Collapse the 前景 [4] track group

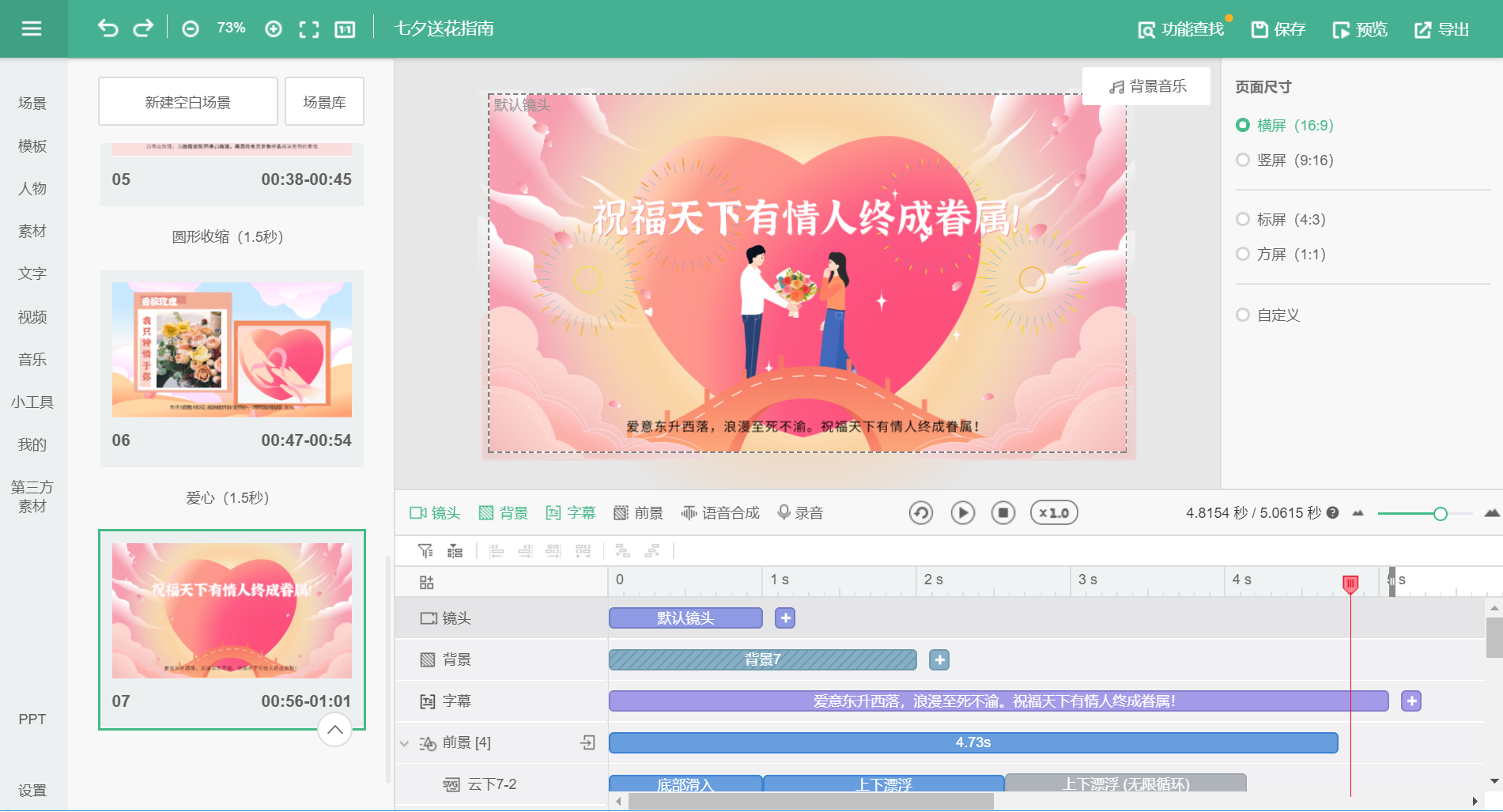(404, 743)
